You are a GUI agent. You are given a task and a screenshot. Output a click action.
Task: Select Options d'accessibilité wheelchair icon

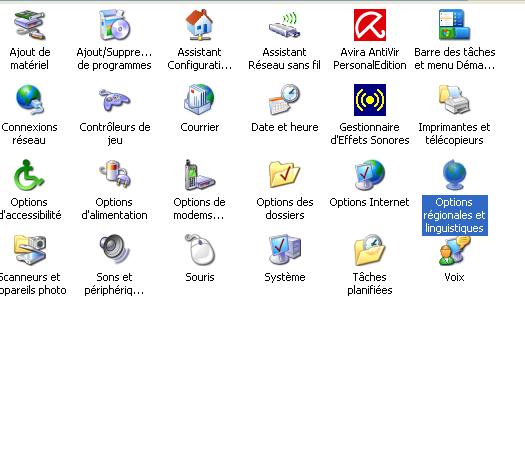pos(29,175)
